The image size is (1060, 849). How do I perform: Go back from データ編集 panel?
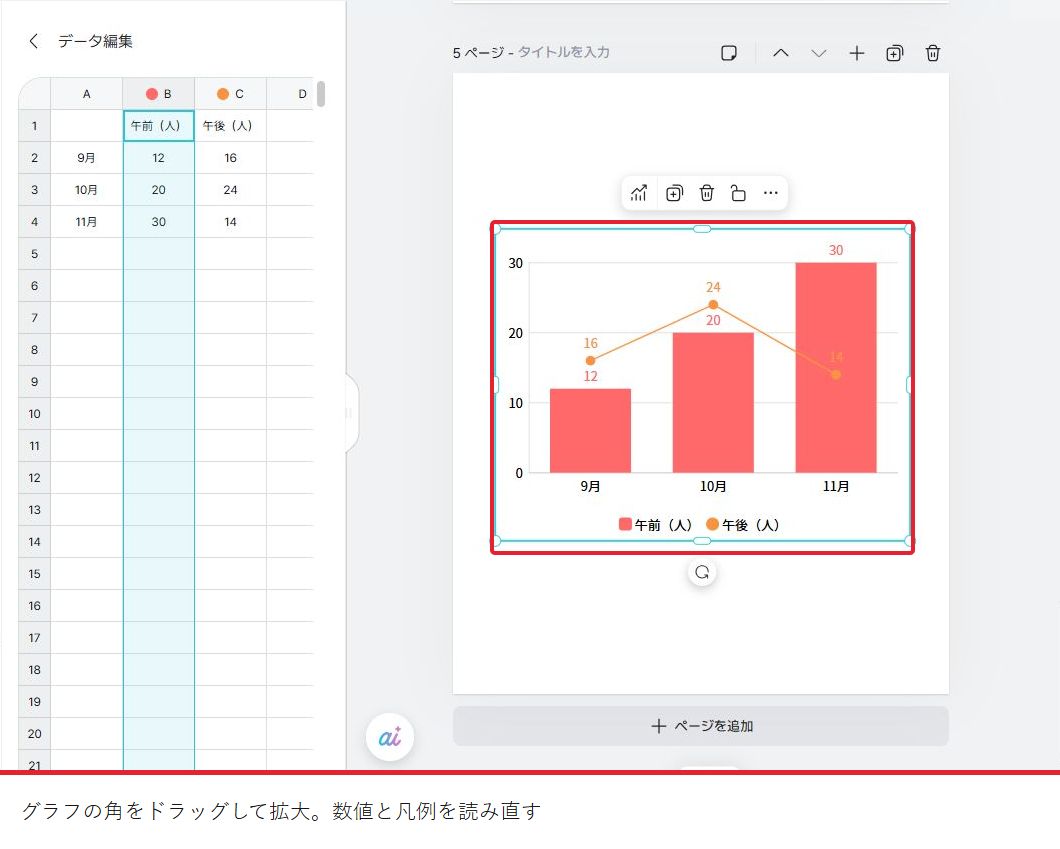coord(33,41)
